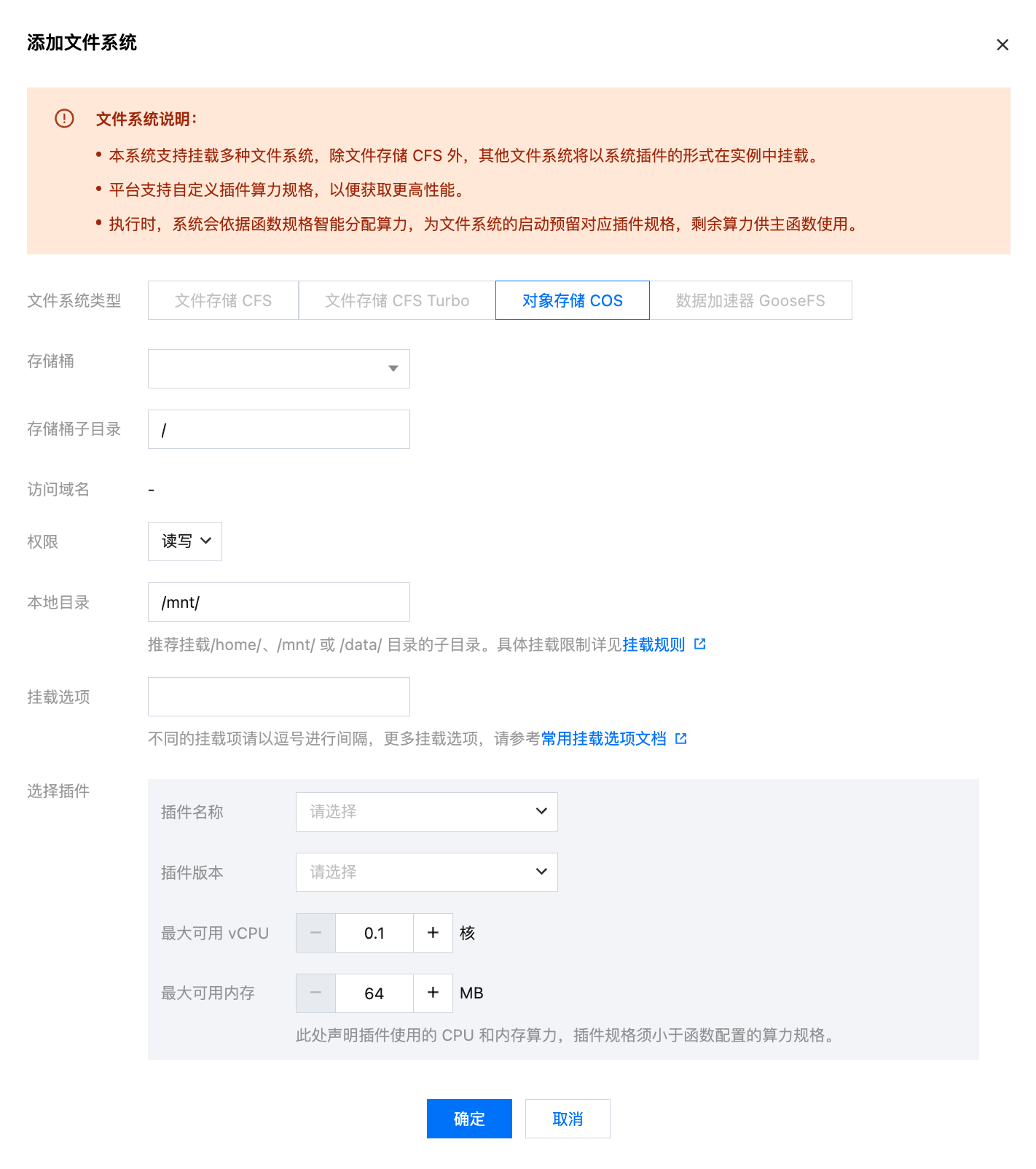Decrease 最大可用内存 with minus button
The height and width of the screenshot is (1169, 1036).
pyautogui.click(x=315, y=993)
